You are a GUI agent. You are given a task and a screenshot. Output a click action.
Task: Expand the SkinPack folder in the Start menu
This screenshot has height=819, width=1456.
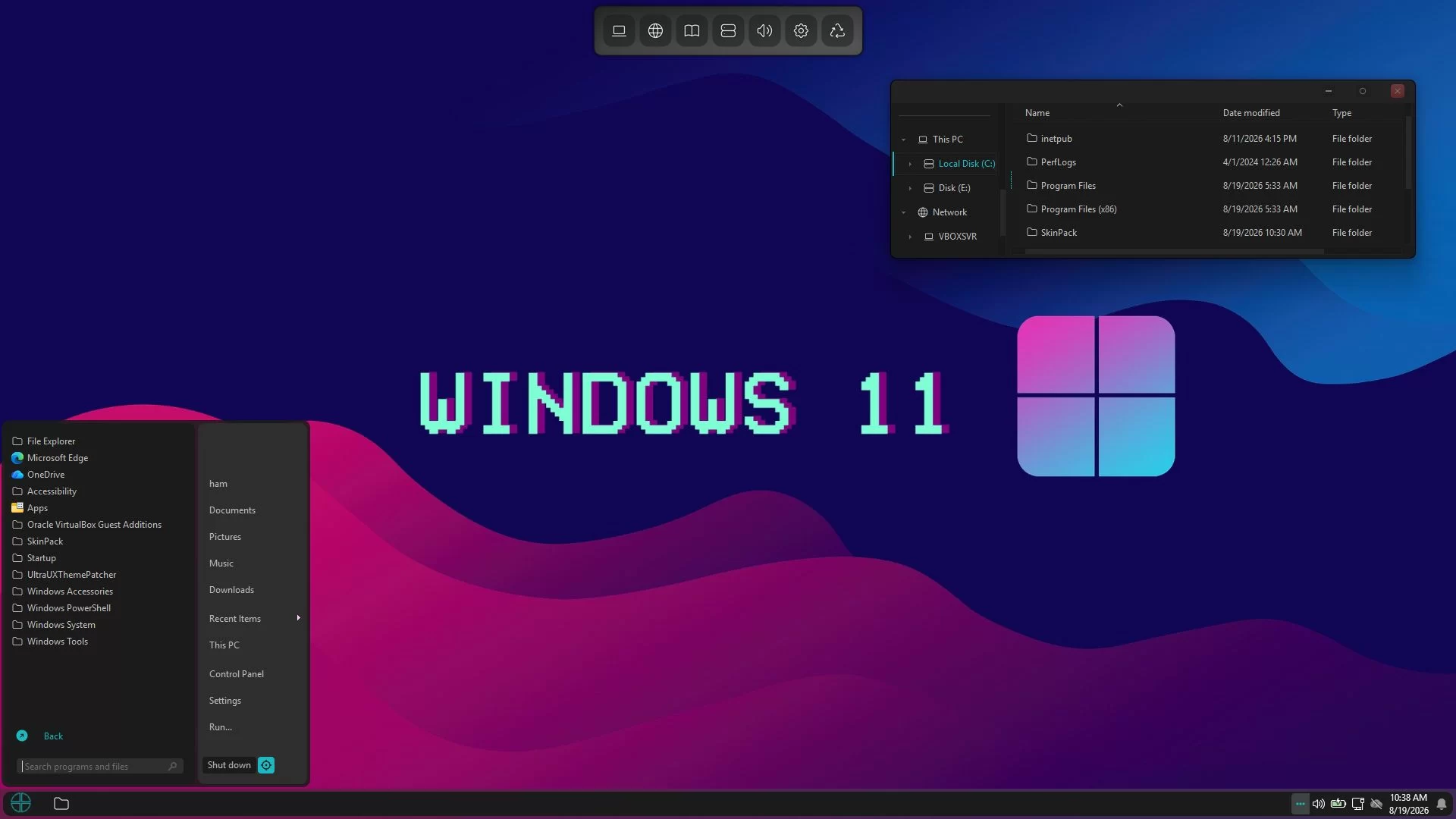pyautogui.click(x=45, y=541)
